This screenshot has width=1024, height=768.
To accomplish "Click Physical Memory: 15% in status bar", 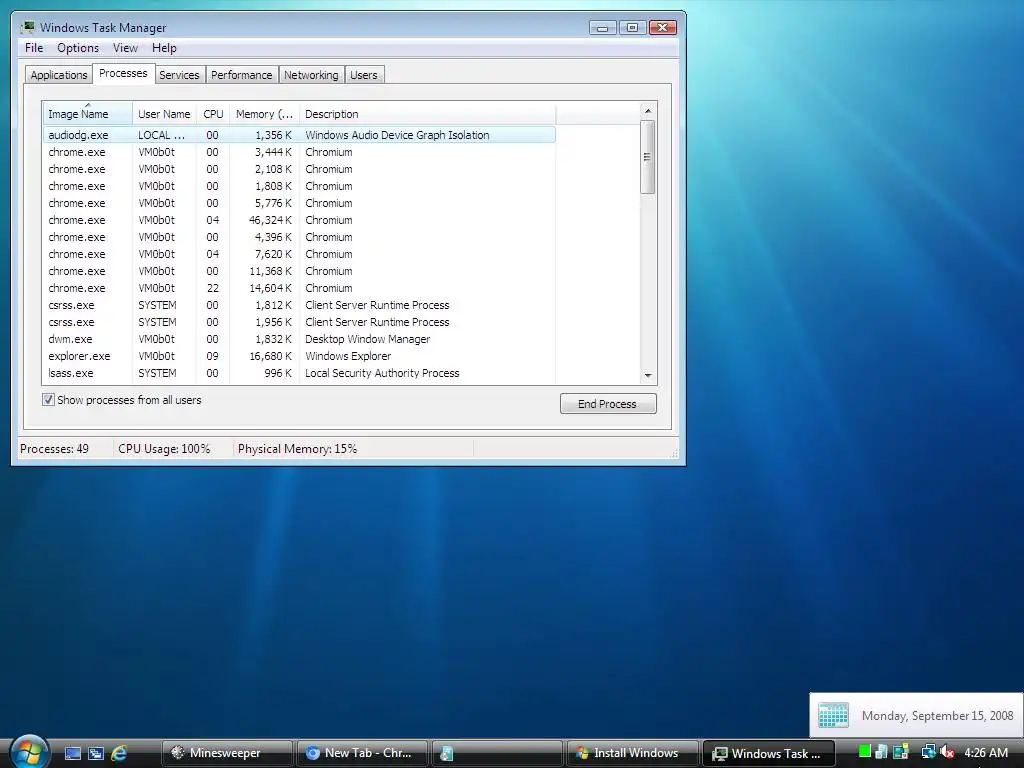I will pyautogui.click(x=297, y=449).
